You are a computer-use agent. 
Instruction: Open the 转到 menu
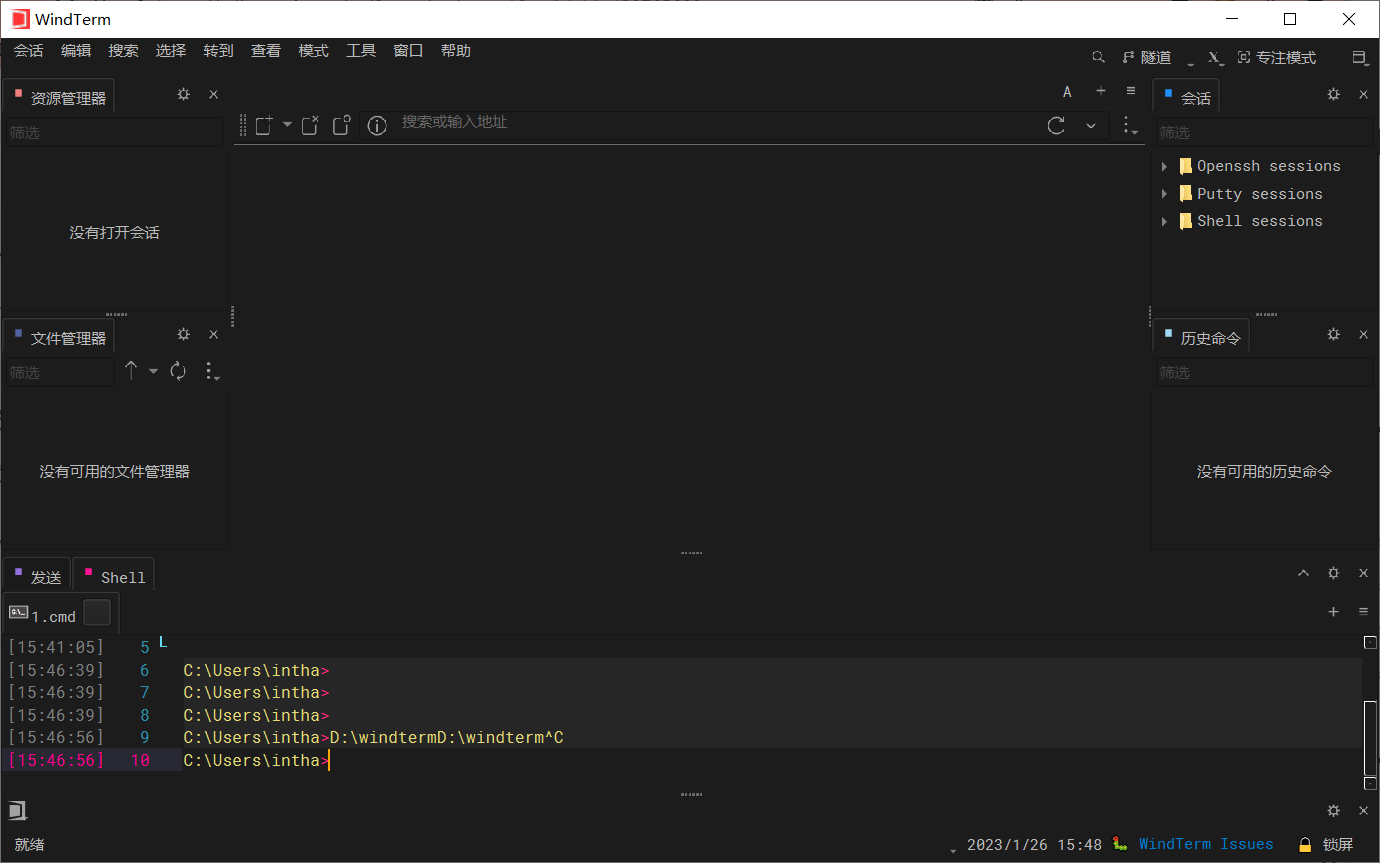(218, 51)
